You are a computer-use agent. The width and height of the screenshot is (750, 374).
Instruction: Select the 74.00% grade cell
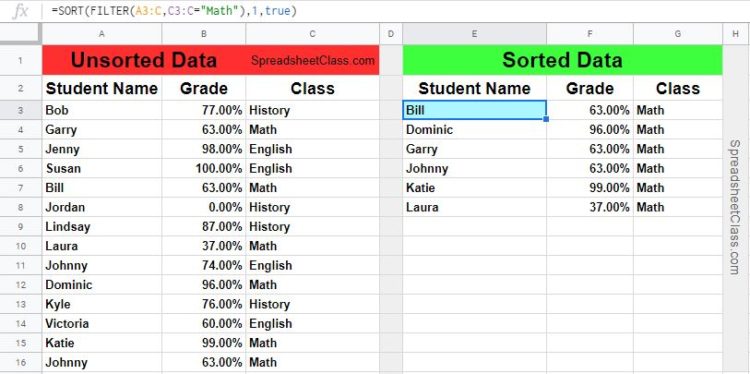(x=204, y=265)
